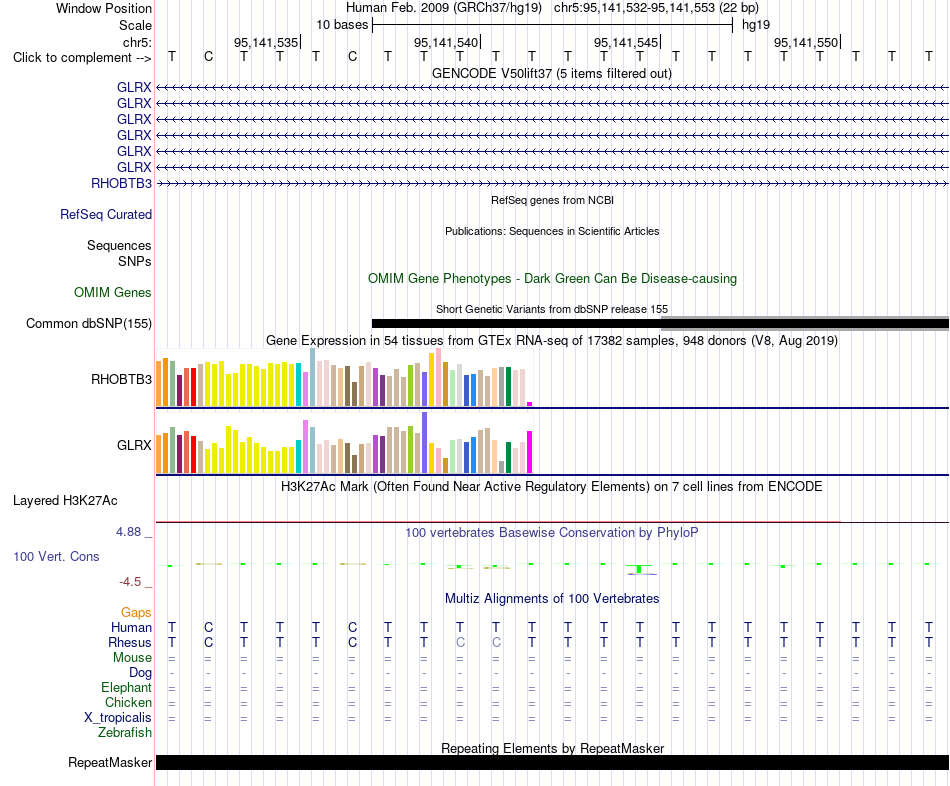This screenshot has width=950, height=786.
Task: Click position marker 95,141,540 on ruler
Action: 446,42
